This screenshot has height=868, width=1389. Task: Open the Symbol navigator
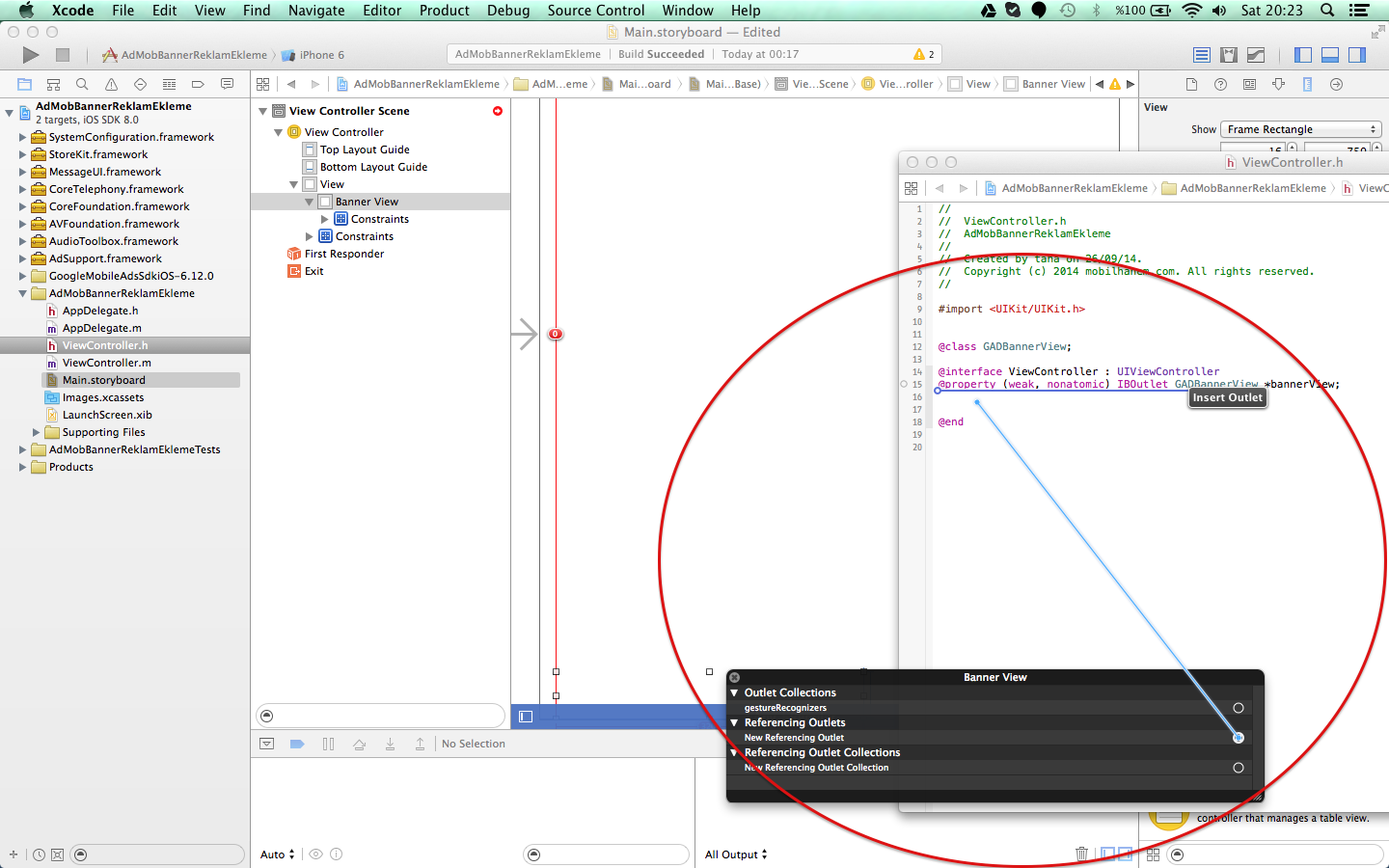53,84
